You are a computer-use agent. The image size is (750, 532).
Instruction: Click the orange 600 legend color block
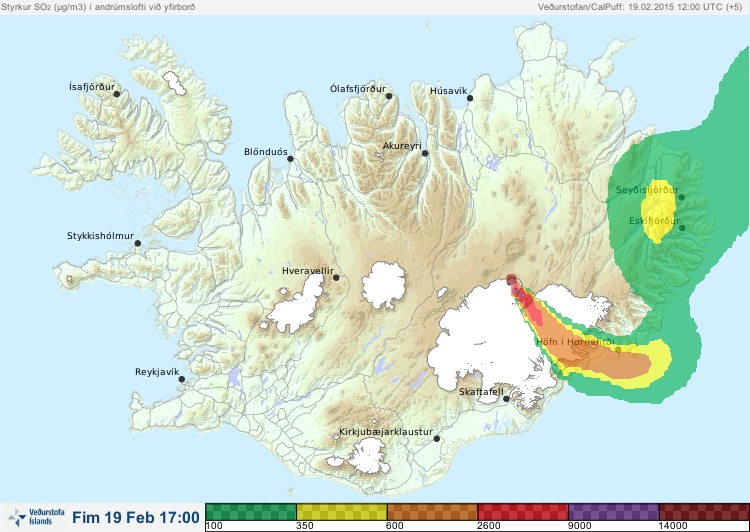tap(432, 511)
